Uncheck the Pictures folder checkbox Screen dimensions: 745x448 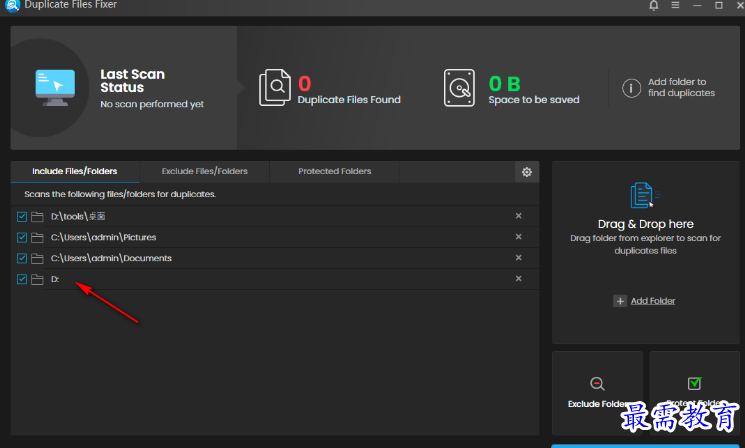click(x=22, y=238)
